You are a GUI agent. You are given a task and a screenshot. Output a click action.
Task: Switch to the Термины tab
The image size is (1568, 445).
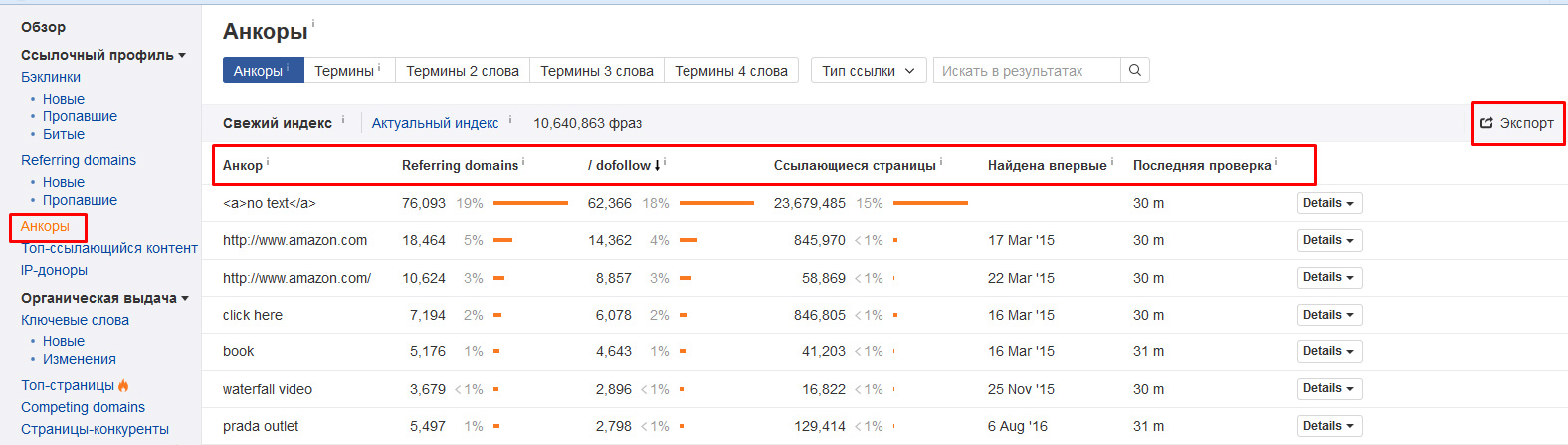click(344, 71)
